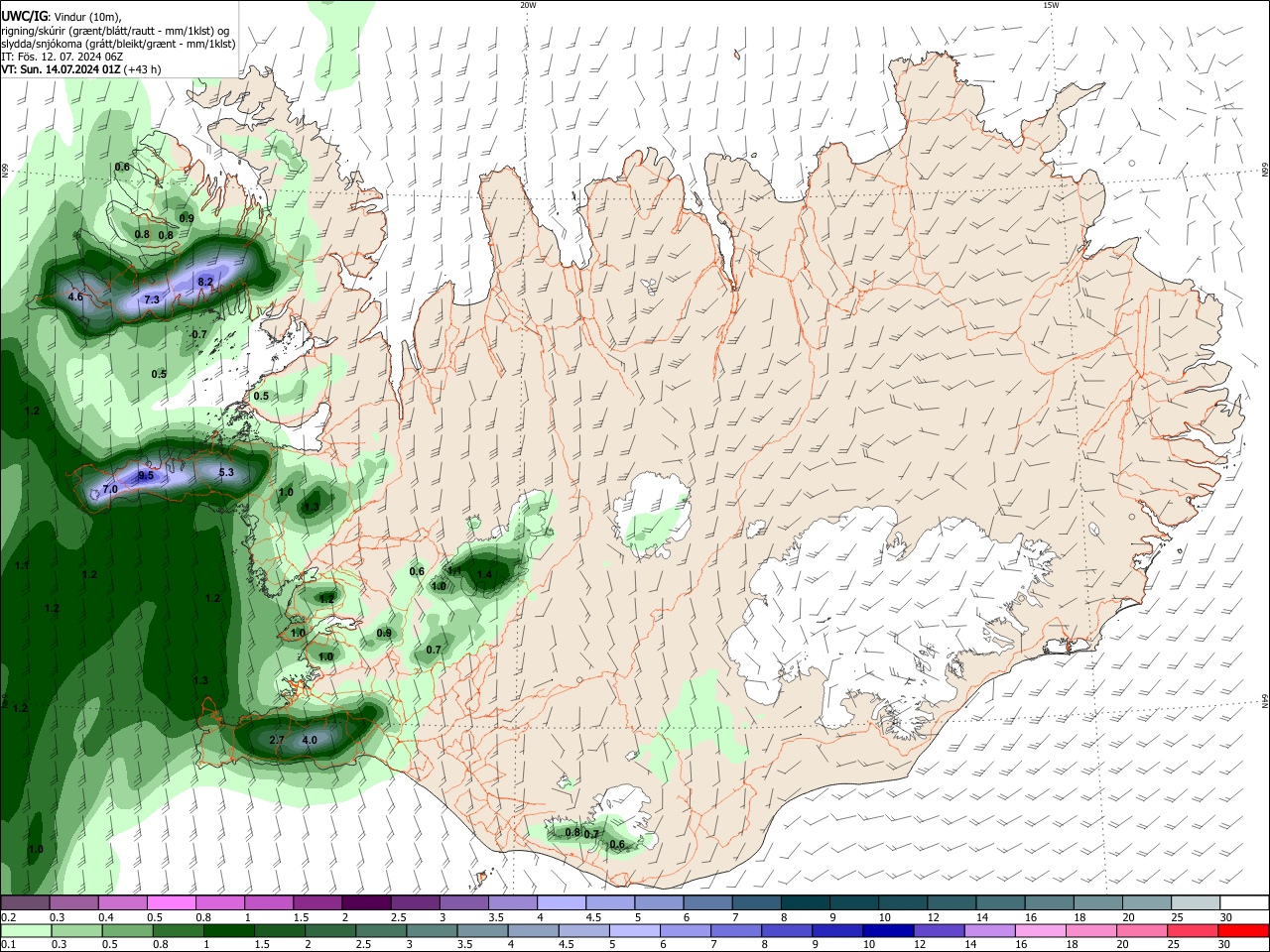
Task: Pick the 4.6 precipitation value label
Action: tap(75, 297)
